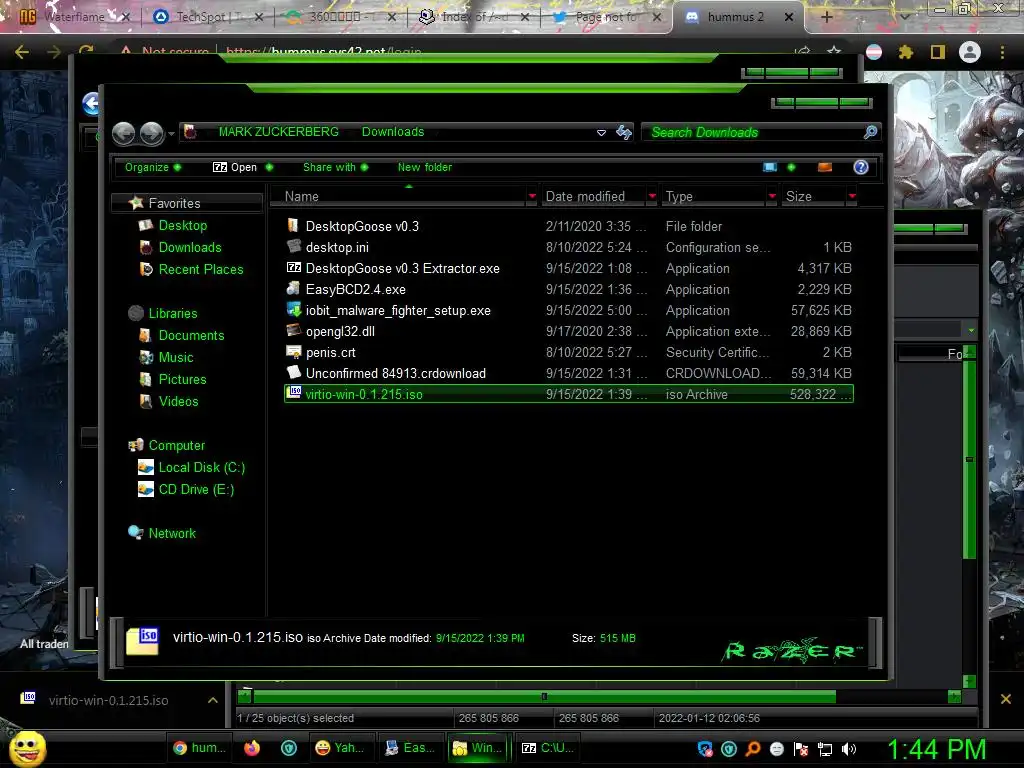Create a New folder

pyautogui.click(x=424, y=167)
